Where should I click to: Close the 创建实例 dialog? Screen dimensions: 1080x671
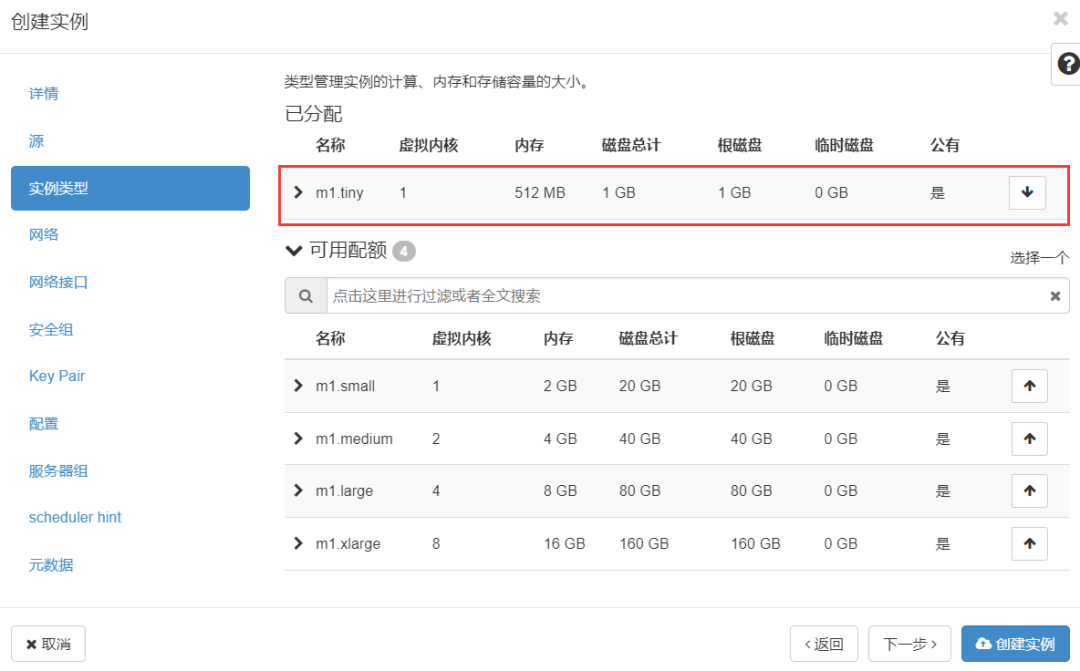pos(1060,19)
